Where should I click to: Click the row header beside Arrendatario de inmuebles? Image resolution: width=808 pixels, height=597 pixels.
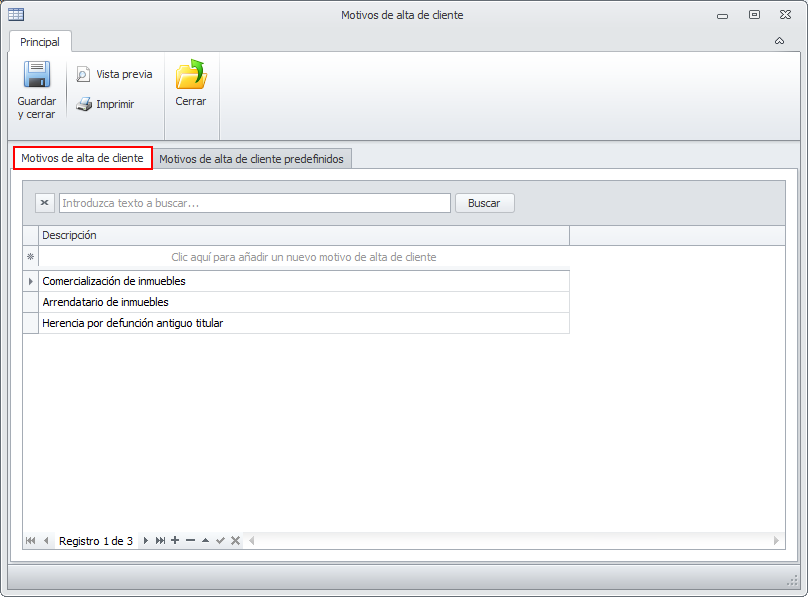30,302
